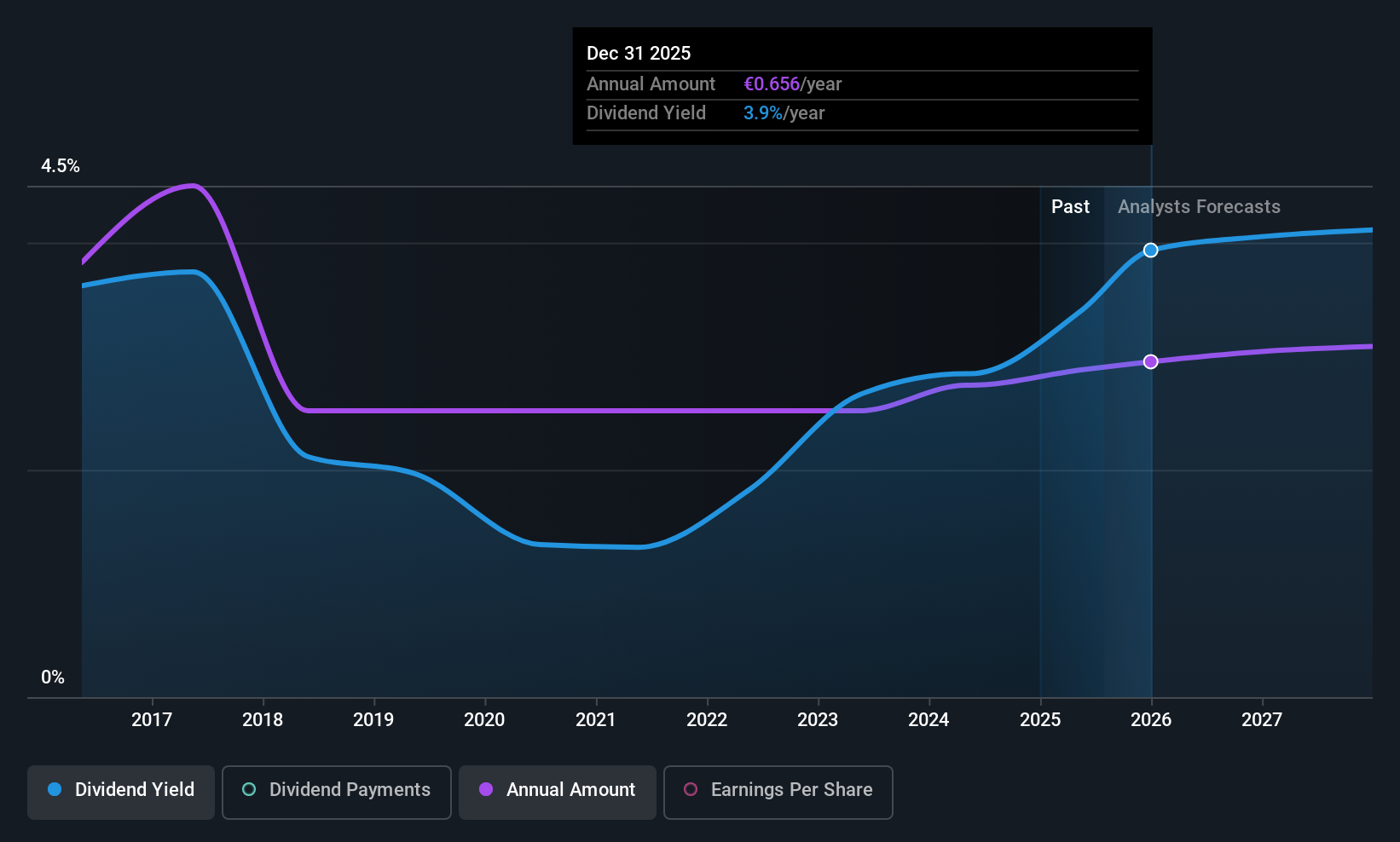The height and width of the screenshot is (842, 1400).
Task: Click the purple Annual Amount data point marker
Action: pos(1151,361)
